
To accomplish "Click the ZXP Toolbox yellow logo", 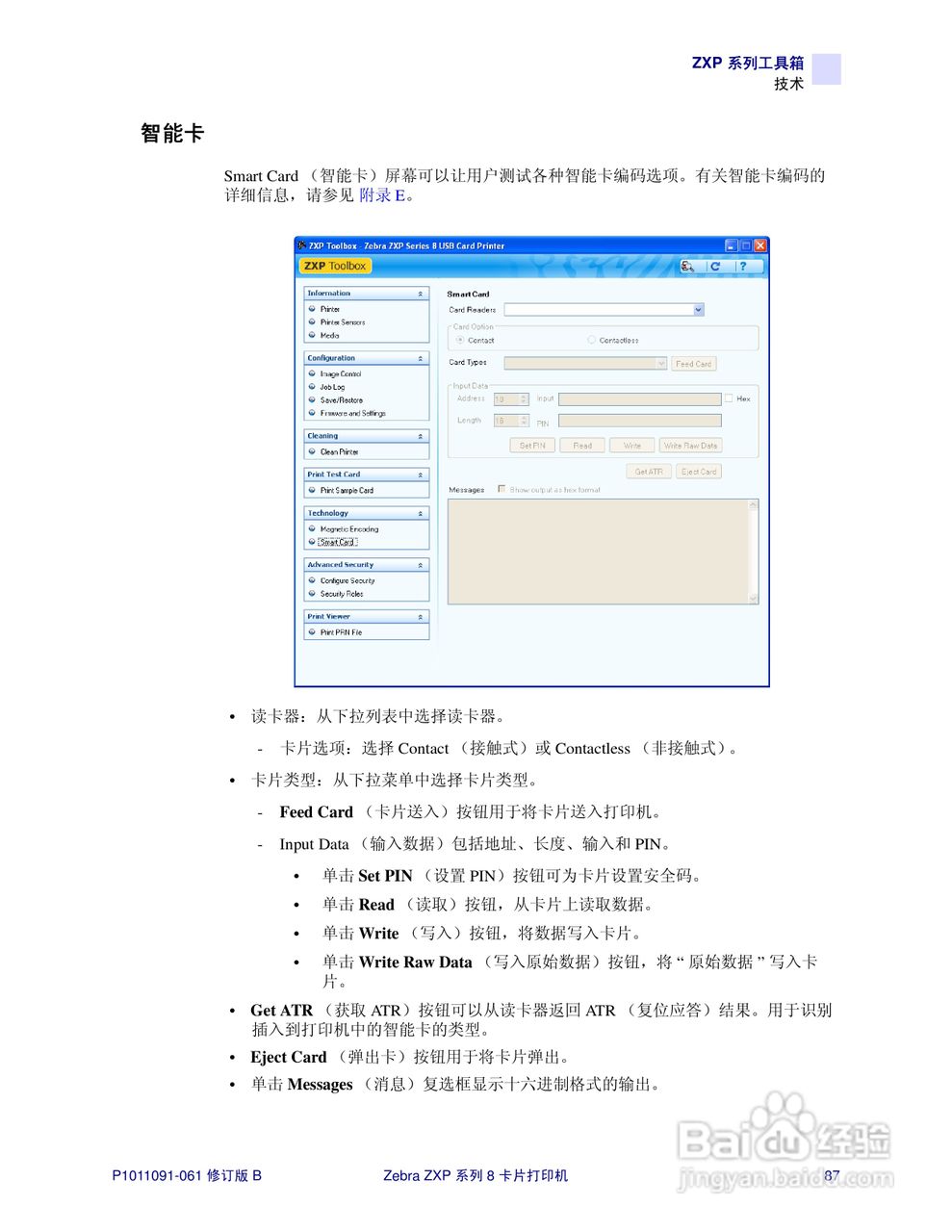I will pyautogui.click(x=335, y=266).
